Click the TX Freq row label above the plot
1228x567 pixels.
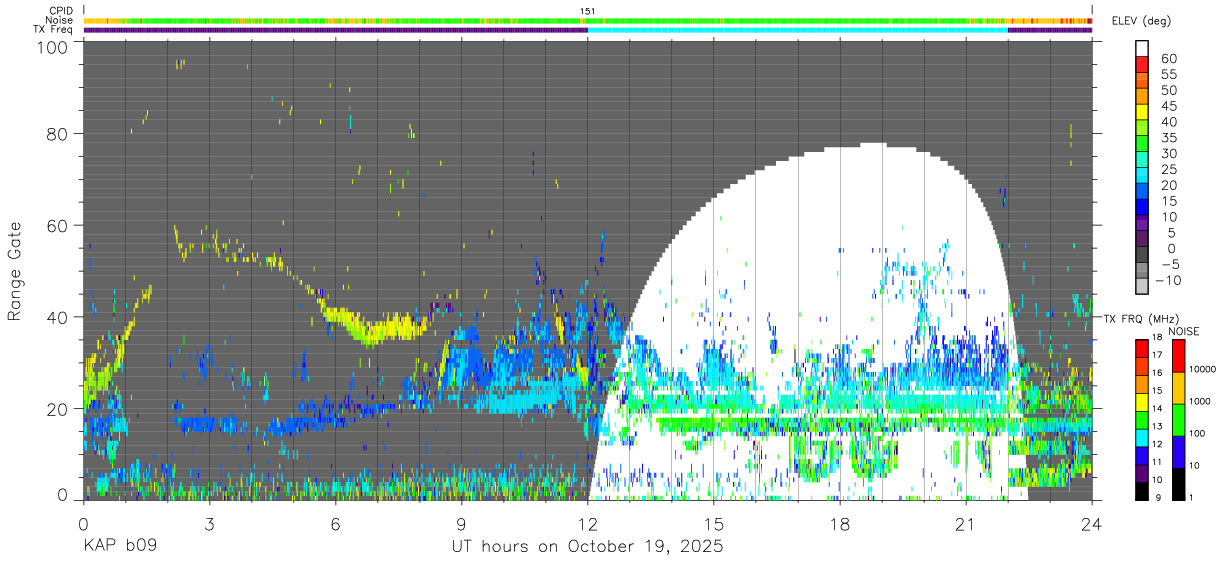click(x=55, y=29)
